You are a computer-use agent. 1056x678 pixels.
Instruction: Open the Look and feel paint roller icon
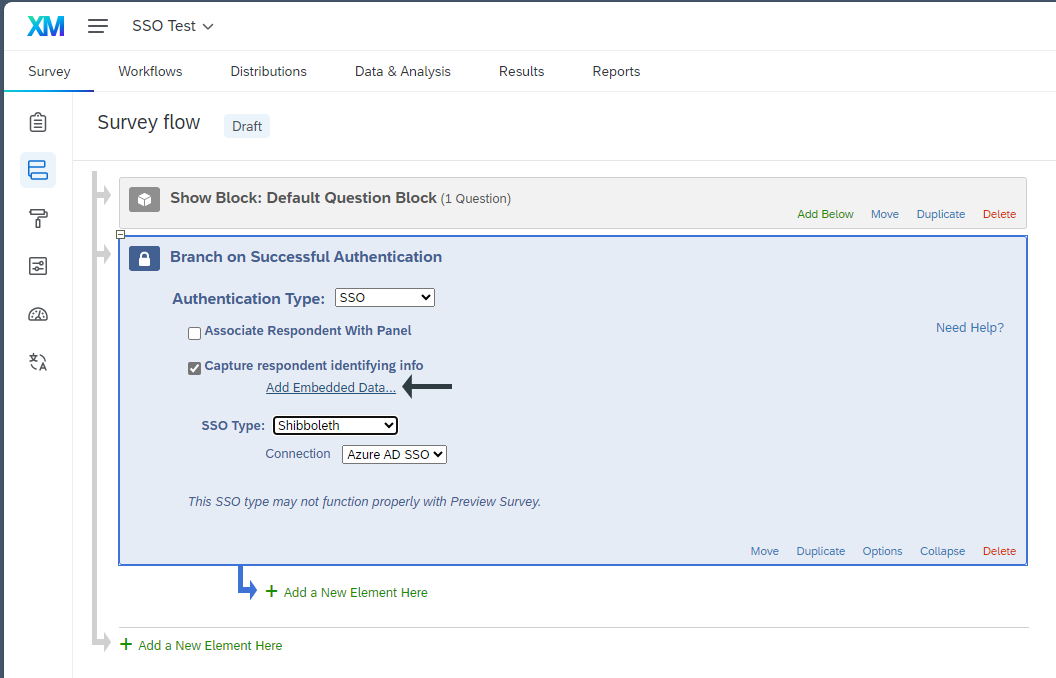(38, 218)
